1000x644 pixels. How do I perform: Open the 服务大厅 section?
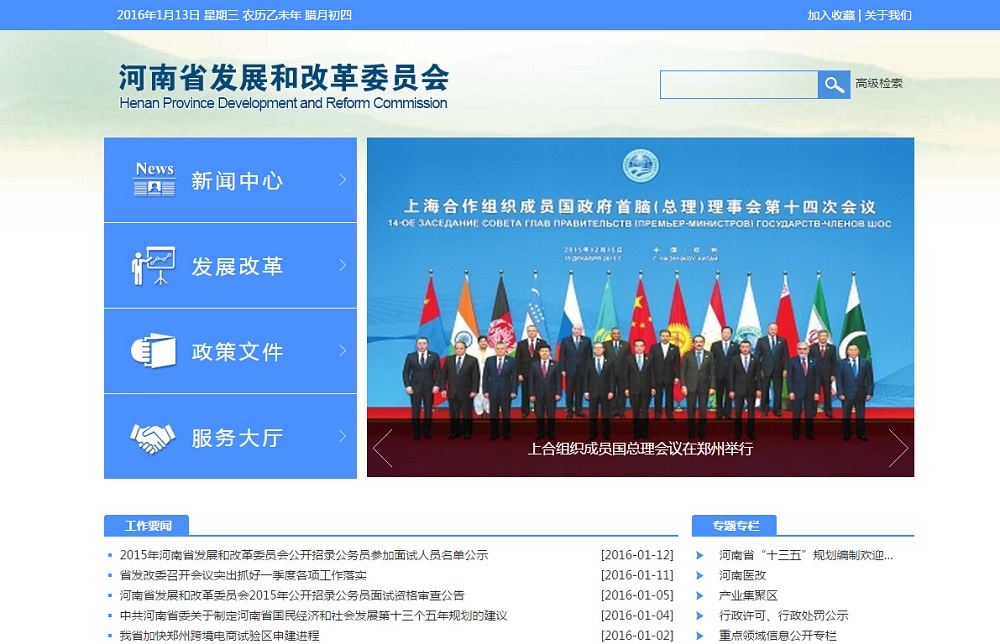click(230, 436)
